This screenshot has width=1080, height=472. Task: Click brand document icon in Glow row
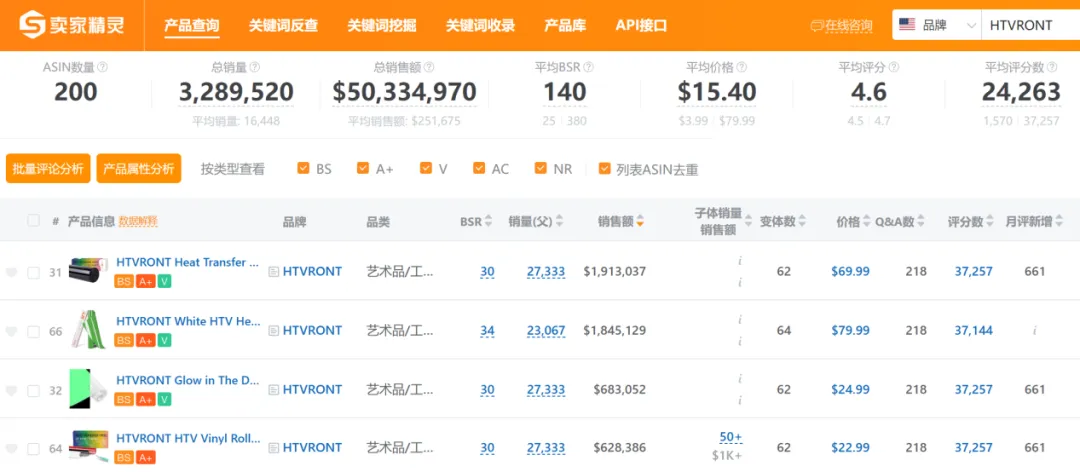click(x=273, y=390)
